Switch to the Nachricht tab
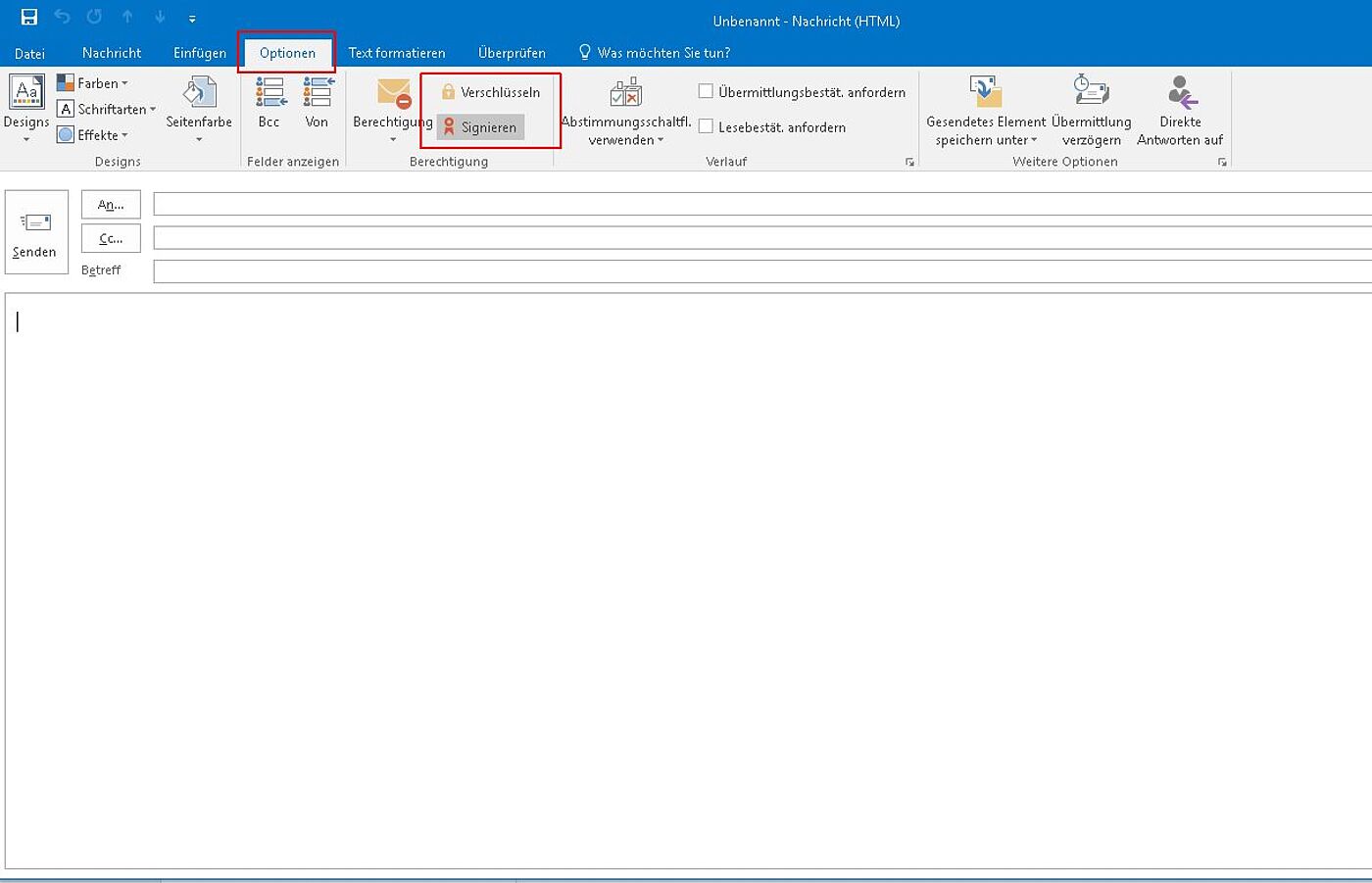This screenshot has height=883, width=1372. (x=112, y=53)
